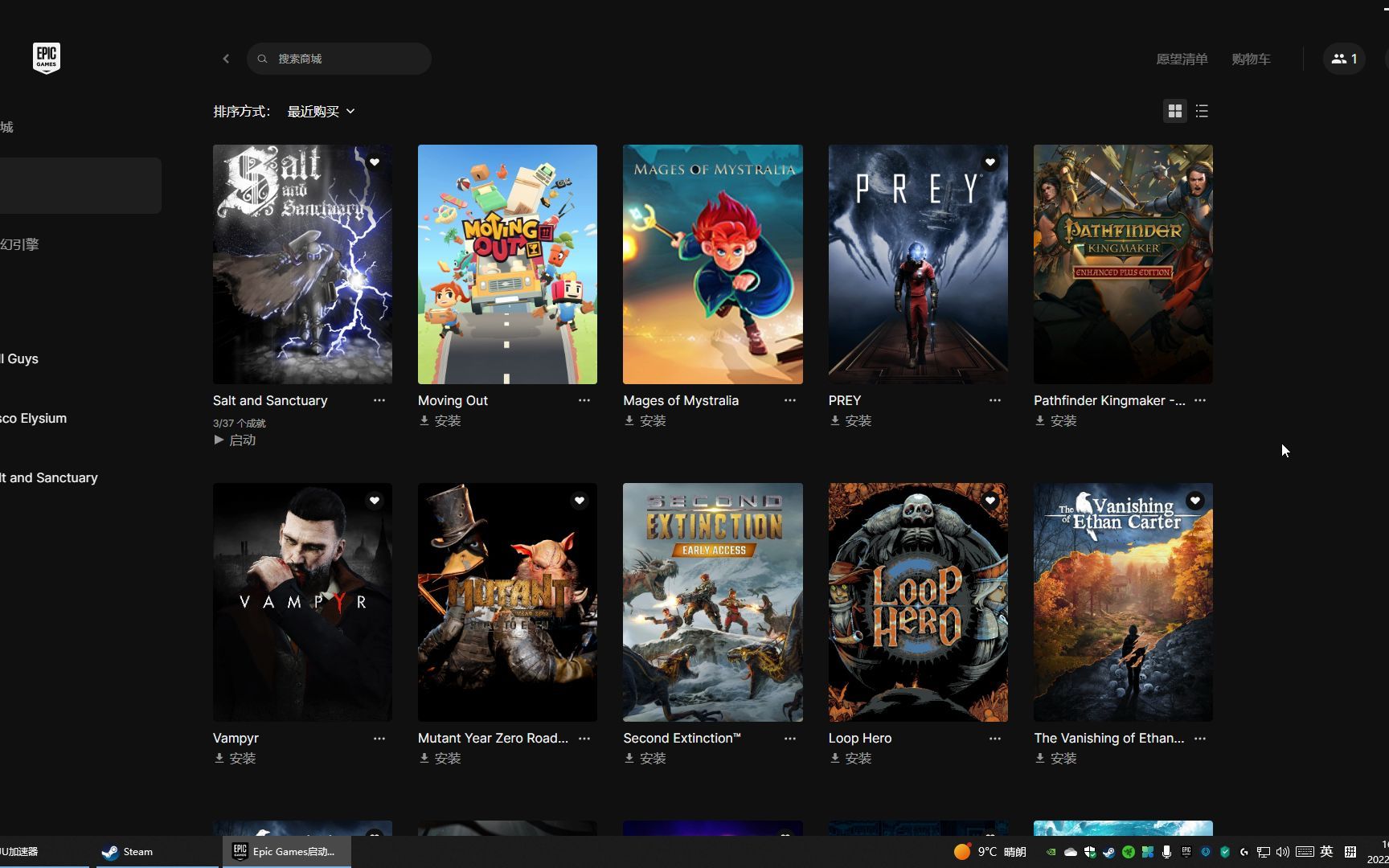
Task: Click the 3/37 achievements text
Action: 239,423
